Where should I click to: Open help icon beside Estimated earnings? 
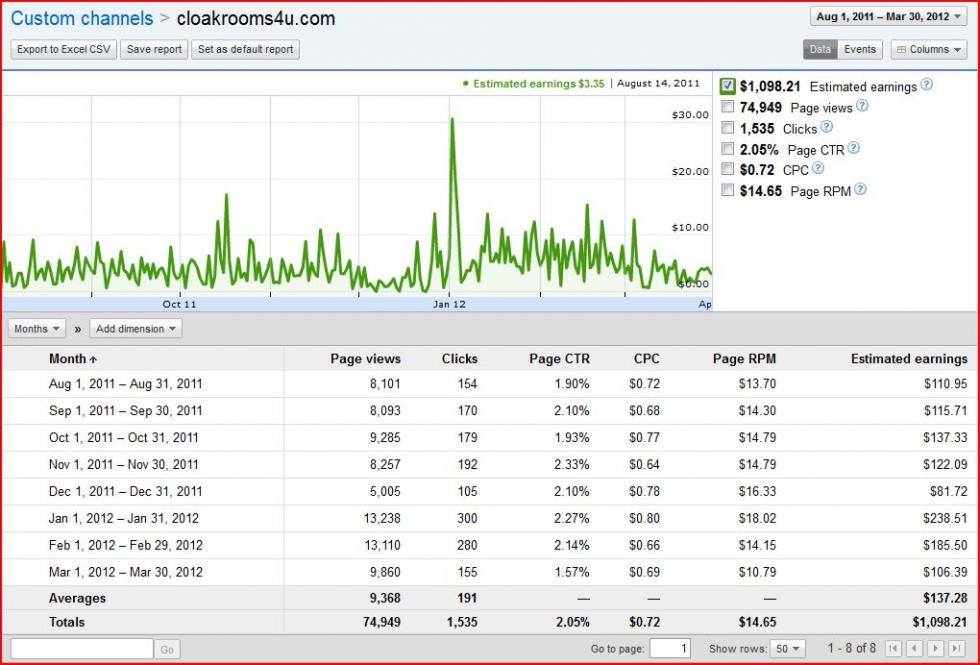click(x=926, y=85)
